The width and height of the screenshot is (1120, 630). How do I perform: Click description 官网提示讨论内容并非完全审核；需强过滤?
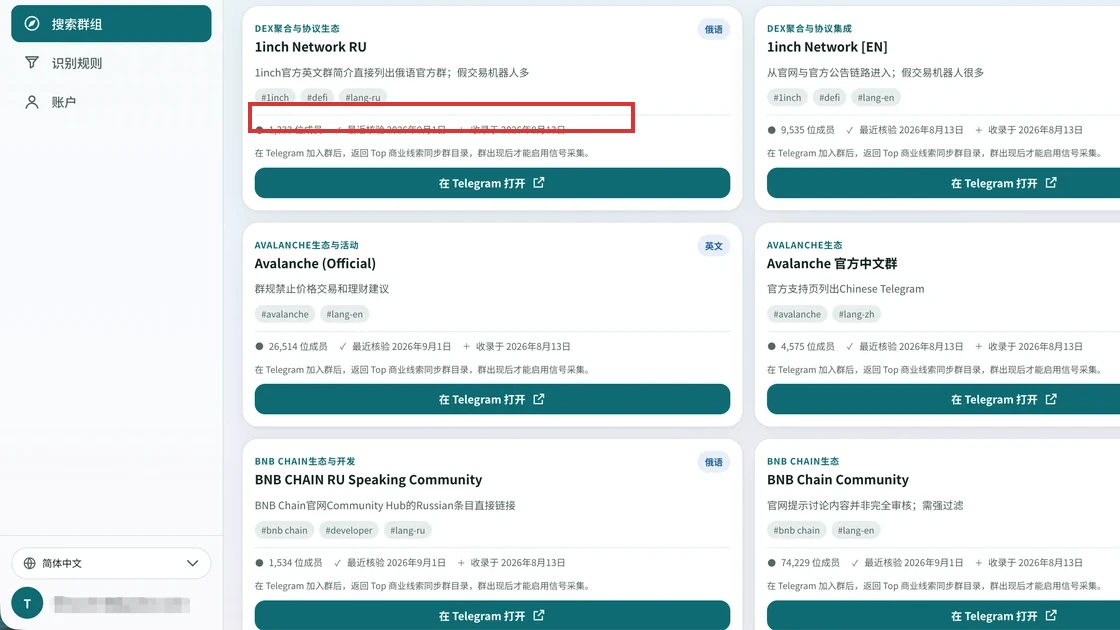point(865,505)
